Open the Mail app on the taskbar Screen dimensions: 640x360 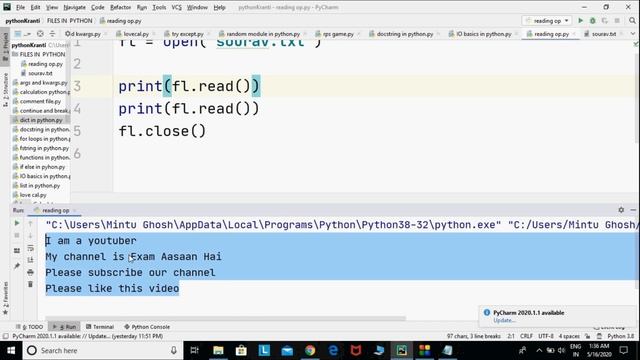[x=287, y=351]
